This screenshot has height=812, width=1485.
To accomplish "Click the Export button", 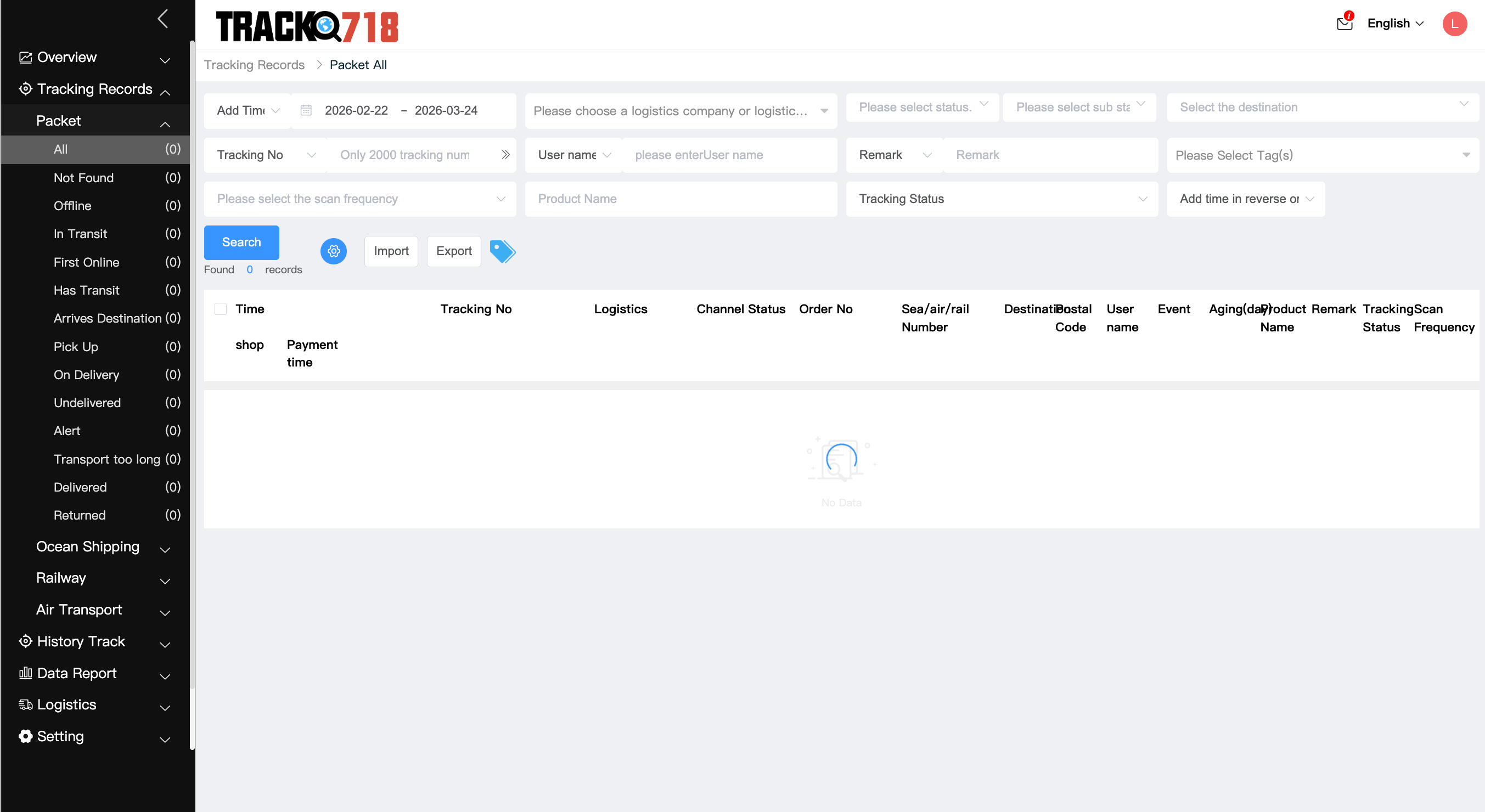I will (x=453, y=251).
